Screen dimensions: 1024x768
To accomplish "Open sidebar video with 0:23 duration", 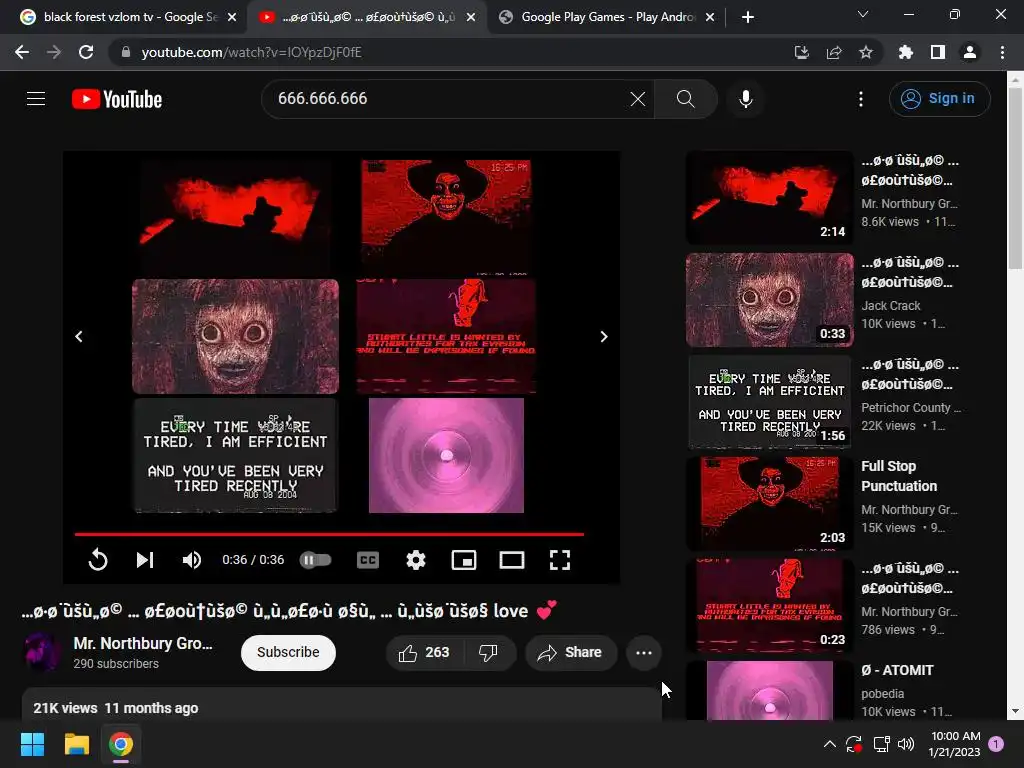I will pyautogui.click(x=769, y=605).
